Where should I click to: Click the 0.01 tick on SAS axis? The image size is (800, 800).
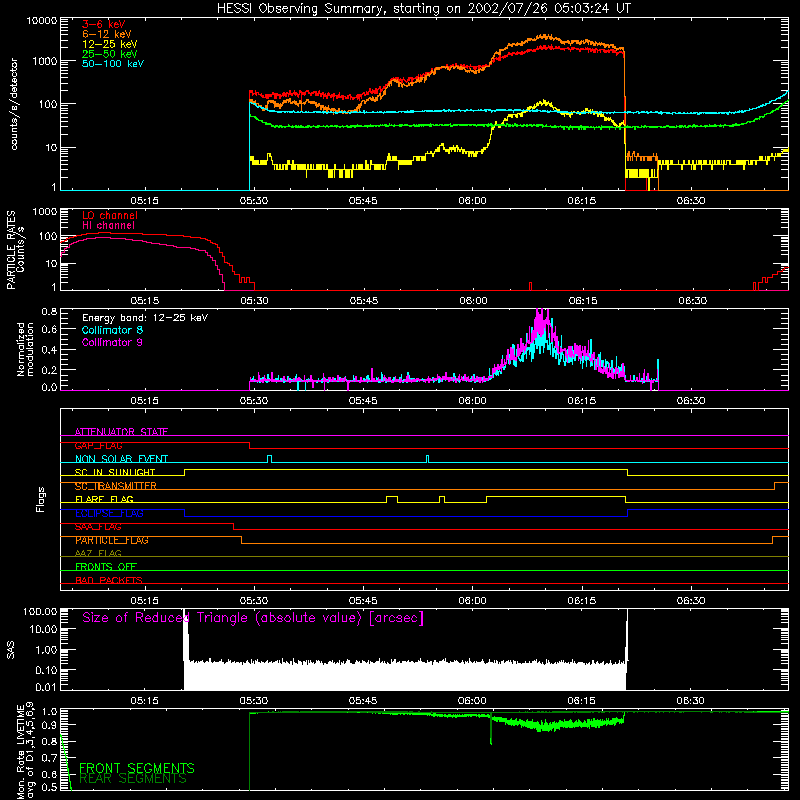[46, 687]
